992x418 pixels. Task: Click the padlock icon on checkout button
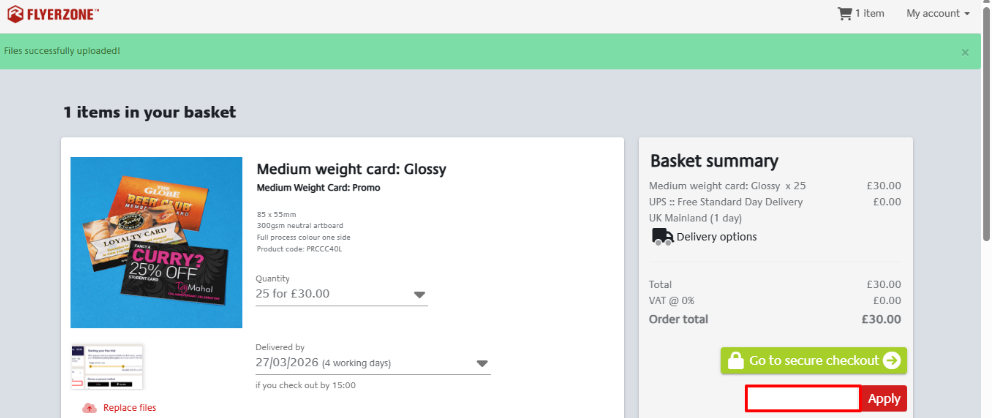(x=734, y=361)
